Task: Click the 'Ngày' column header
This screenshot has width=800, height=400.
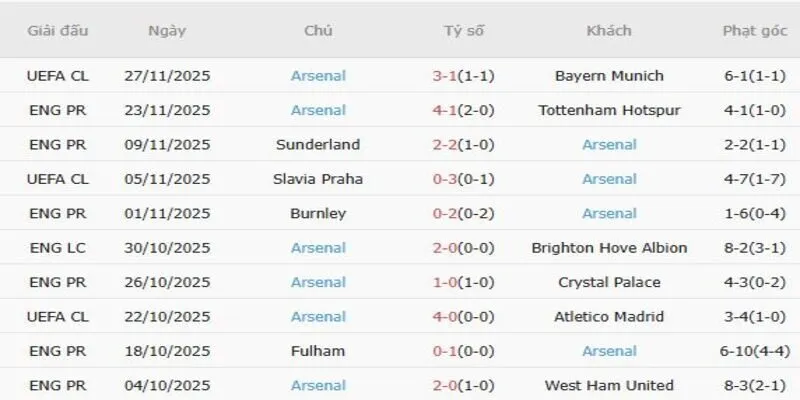Action: (167, 30)
